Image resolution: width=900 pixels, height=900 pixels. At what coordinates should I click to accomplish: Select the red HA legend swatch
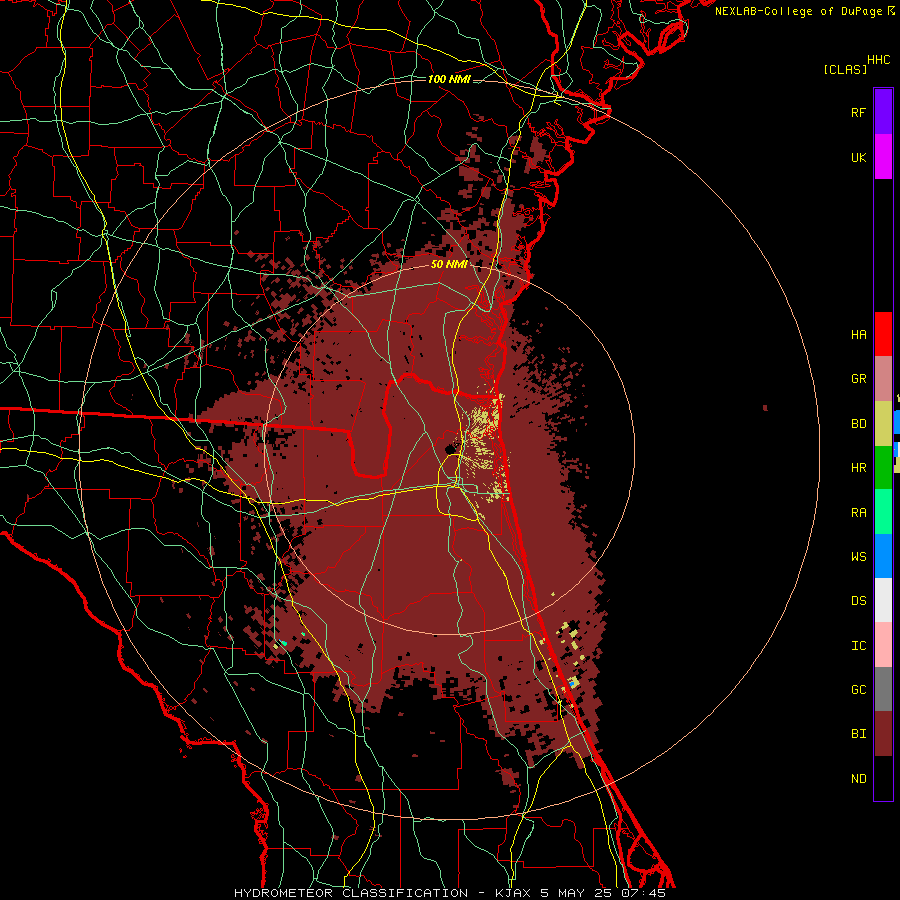(883, 334)
